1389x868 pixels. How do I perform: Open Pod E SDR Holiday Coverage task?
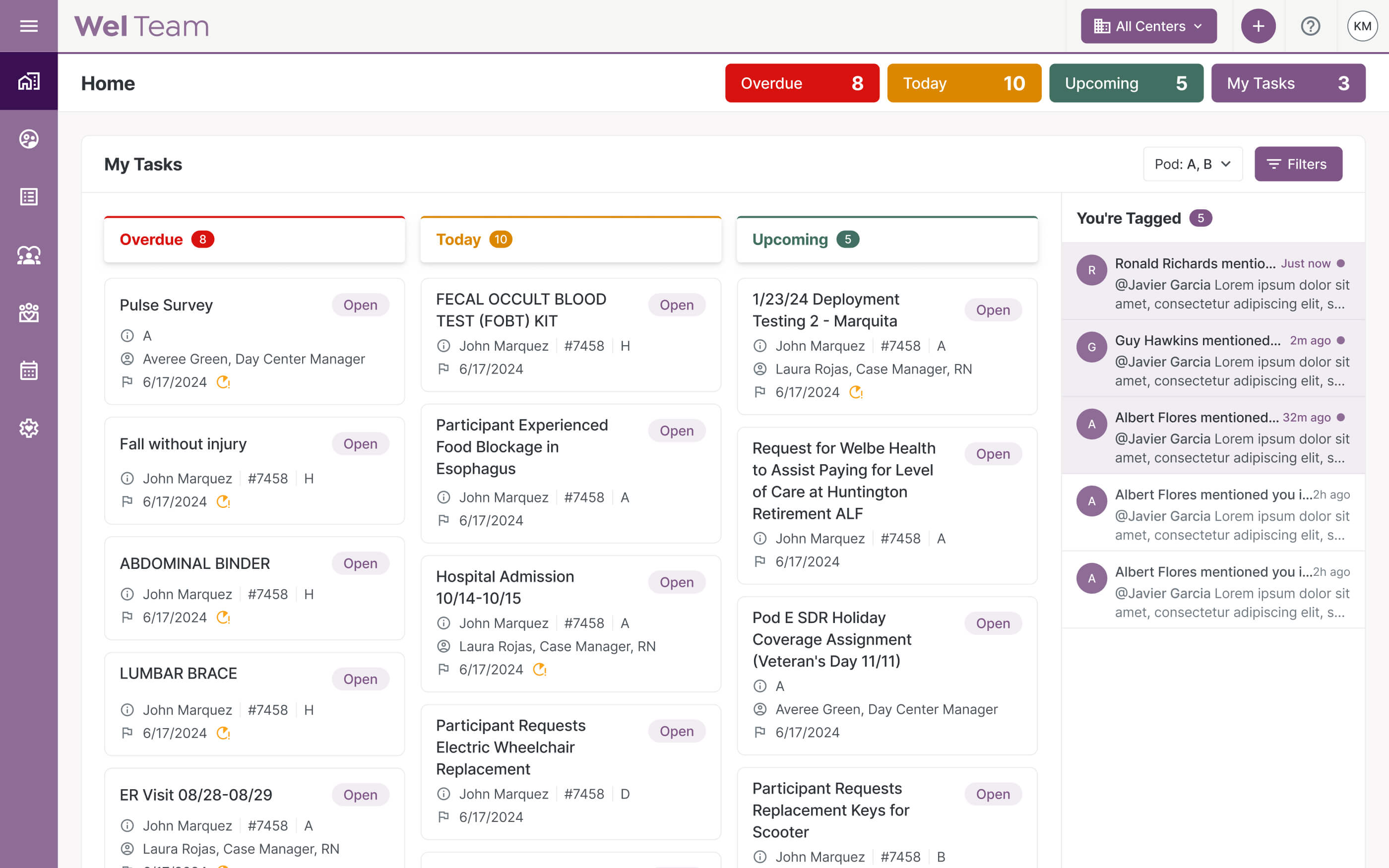[x=832, y=639]
